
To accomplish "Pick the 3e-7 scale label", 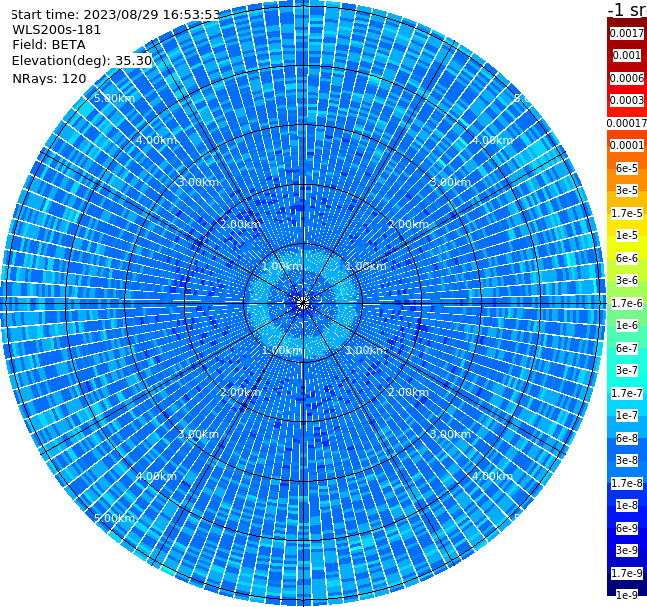I will [627, 370].
